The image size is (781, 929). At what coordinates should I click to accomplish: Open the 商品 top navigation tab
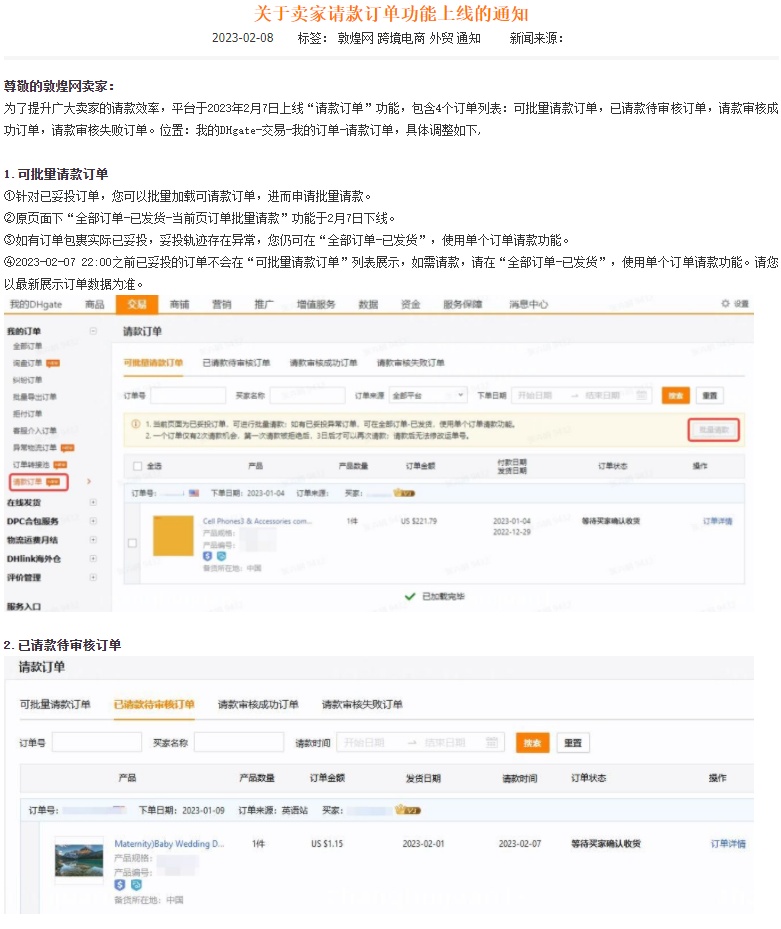coord(95,304)
